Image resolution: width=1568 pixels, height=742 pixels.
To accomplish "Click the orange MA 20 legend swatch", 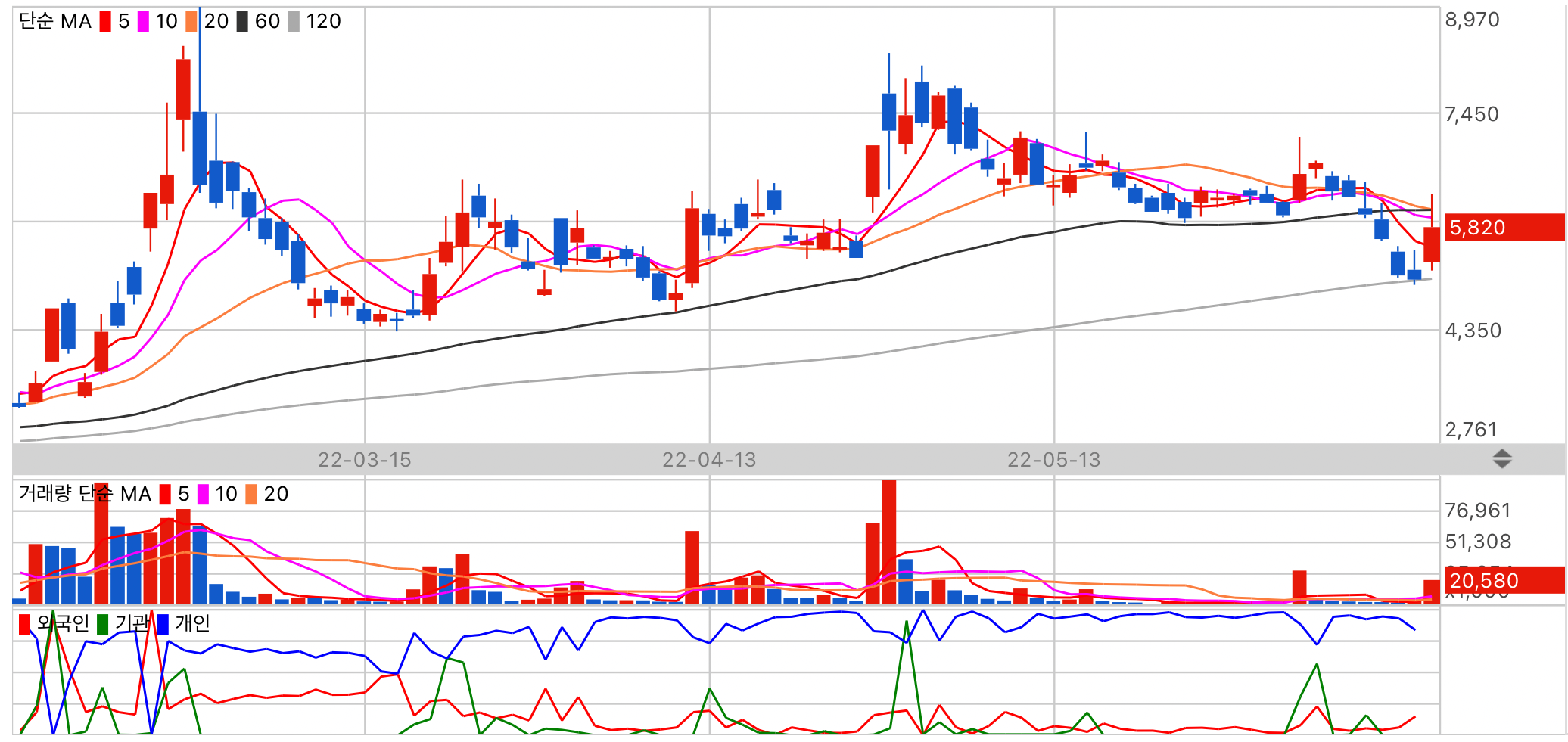I will pos(191,21).
